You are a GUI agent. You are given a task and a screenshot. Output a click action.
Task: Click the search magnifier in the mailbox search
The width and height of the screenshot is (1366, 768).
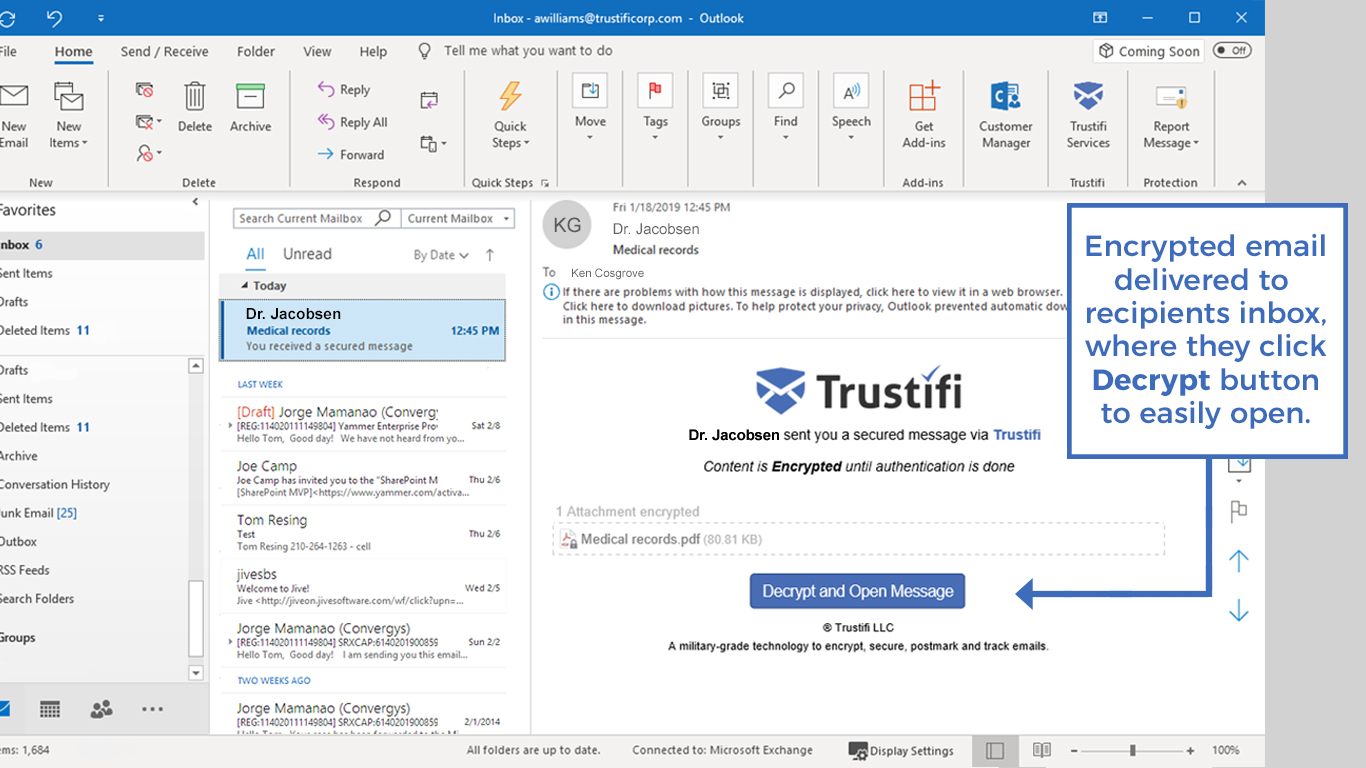[x=383, y=218]
